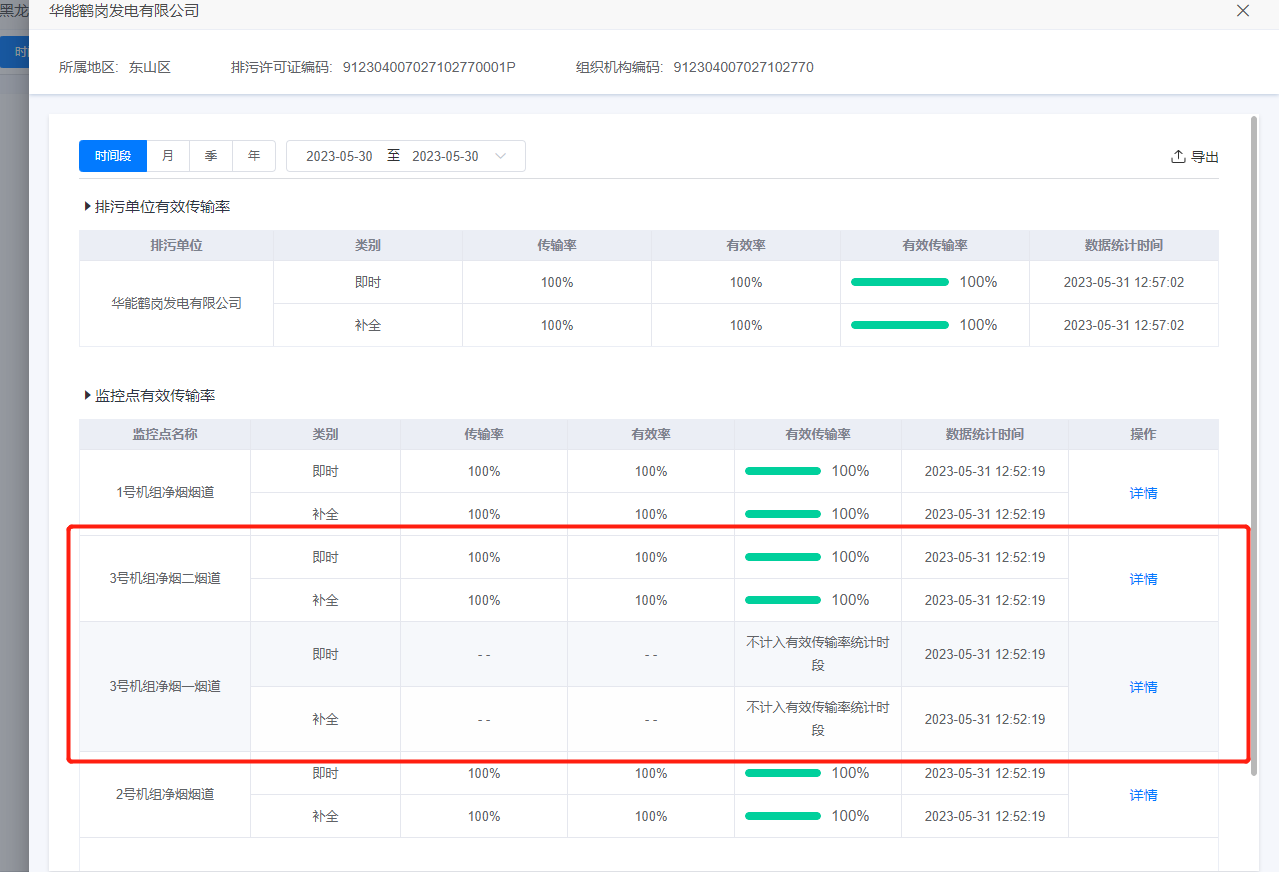1279x872 pixels.
Task: Click 不计入有效传输率统计时段 in 3号机组净烟一烟道 即时 row
Action: 818,654
